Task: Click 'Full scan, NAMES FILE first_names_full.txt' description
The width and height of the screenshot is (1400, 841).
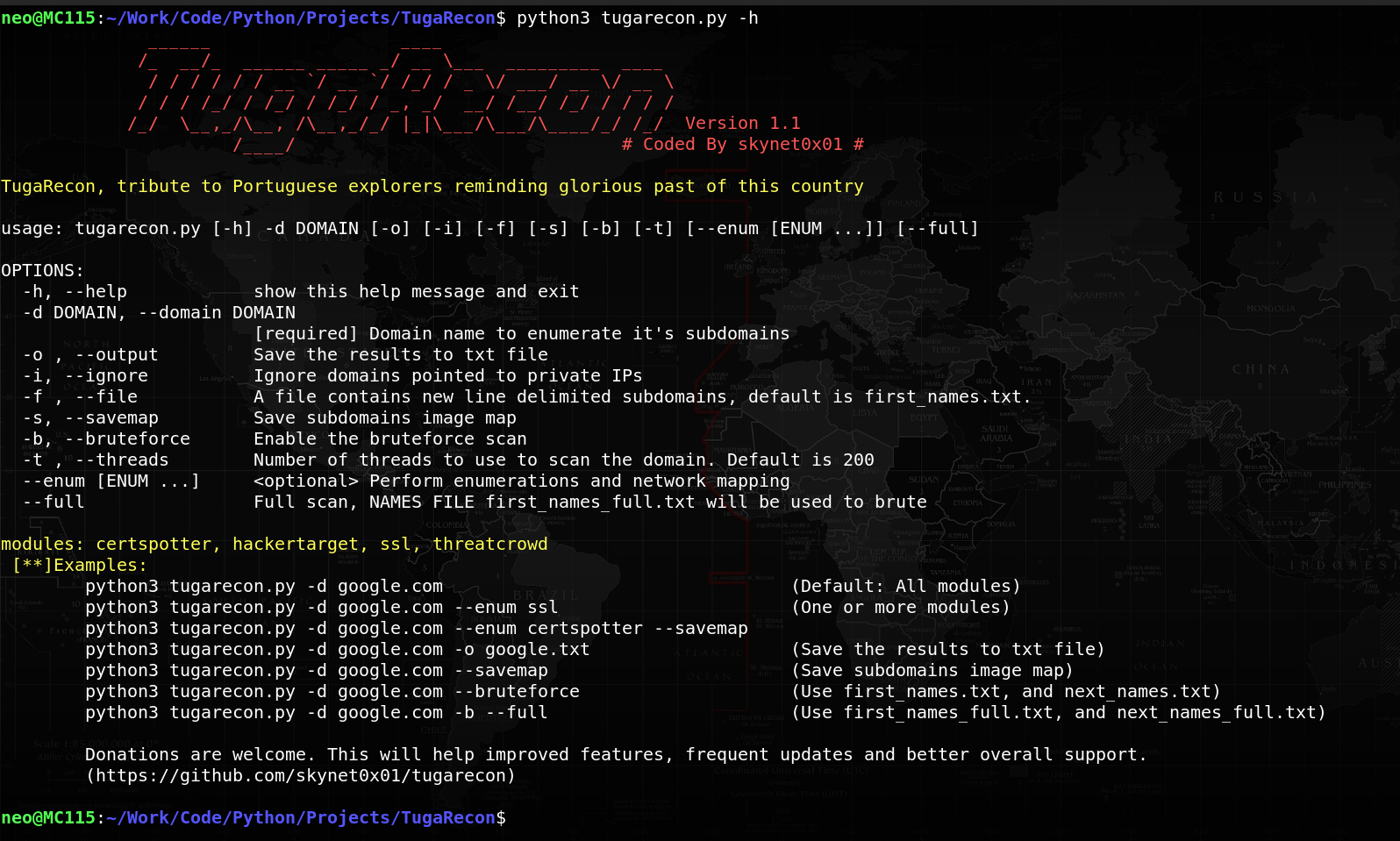Action: [590, 502]
